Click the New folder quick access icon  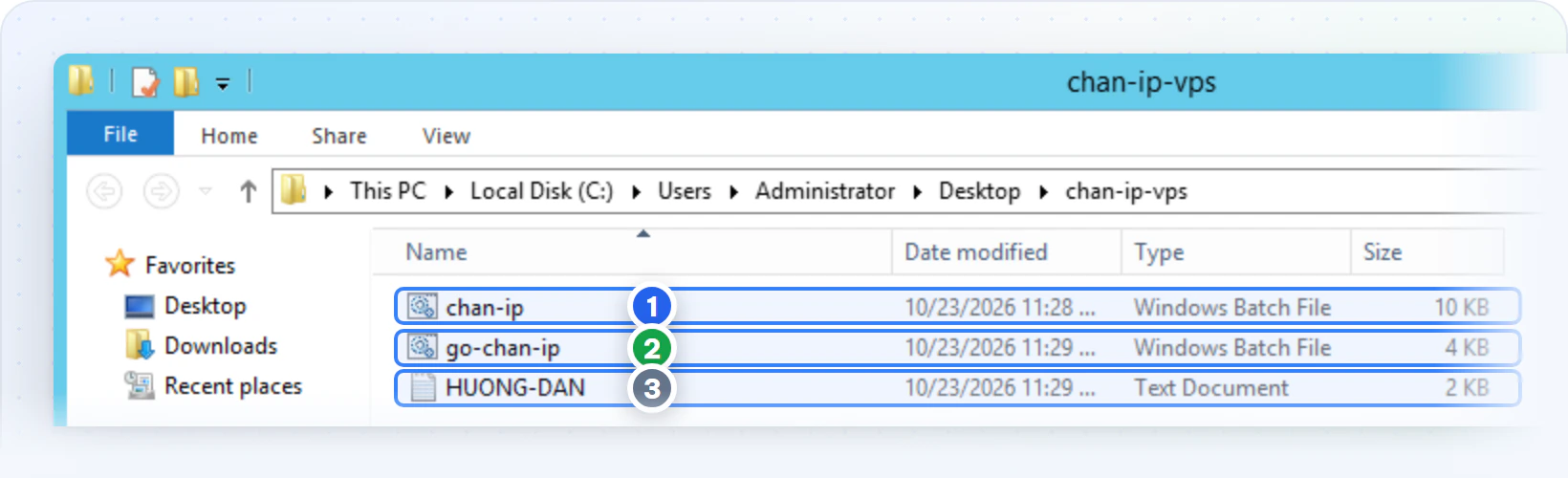186,82
